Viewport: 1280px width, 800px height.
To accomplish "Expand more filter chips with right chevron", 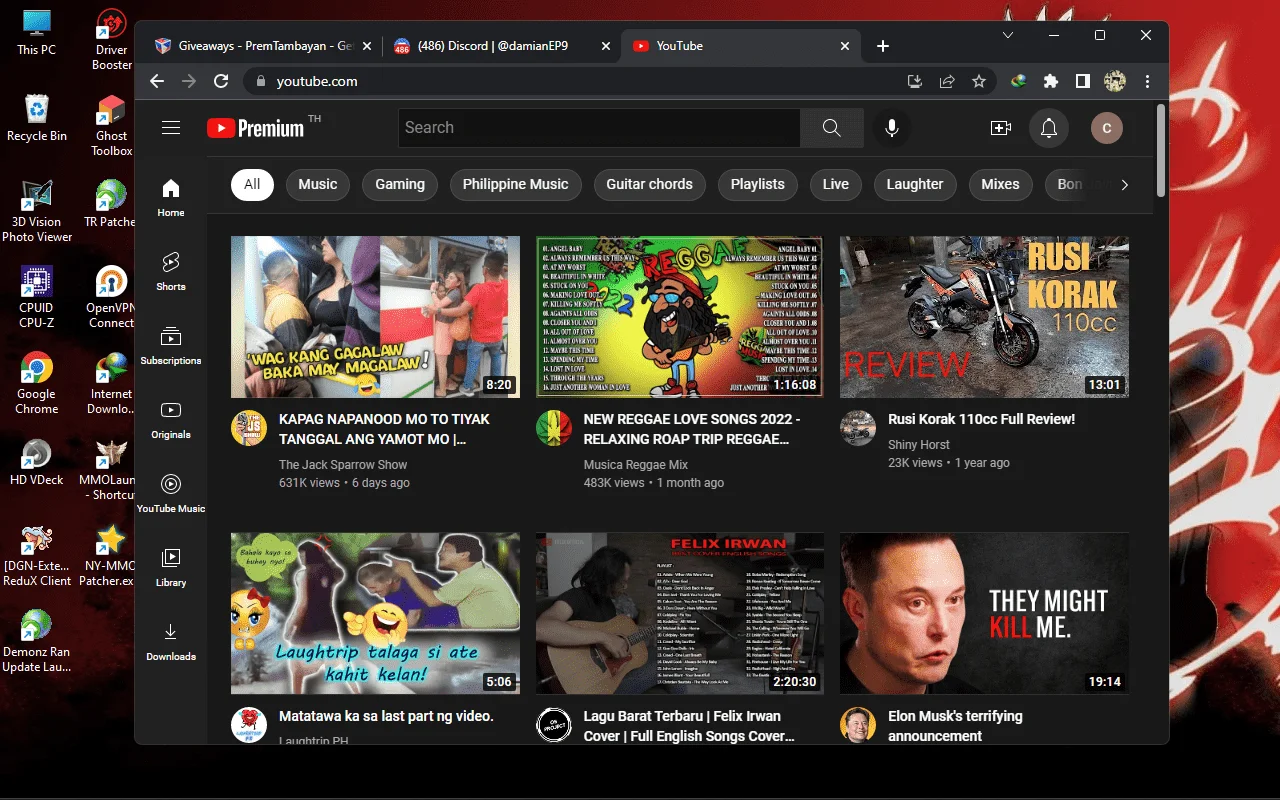I will coord(1125,184).
